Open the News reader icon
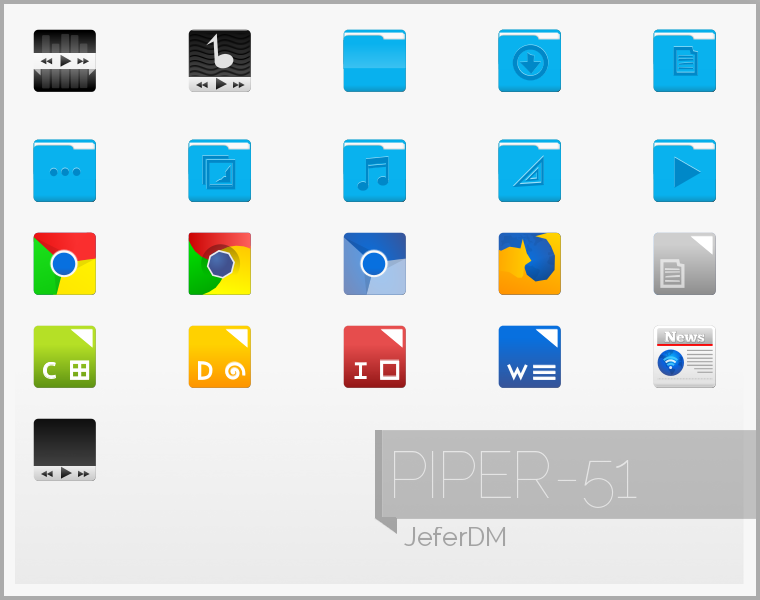Screen dimensions: 760x600 tap(684, 357)
